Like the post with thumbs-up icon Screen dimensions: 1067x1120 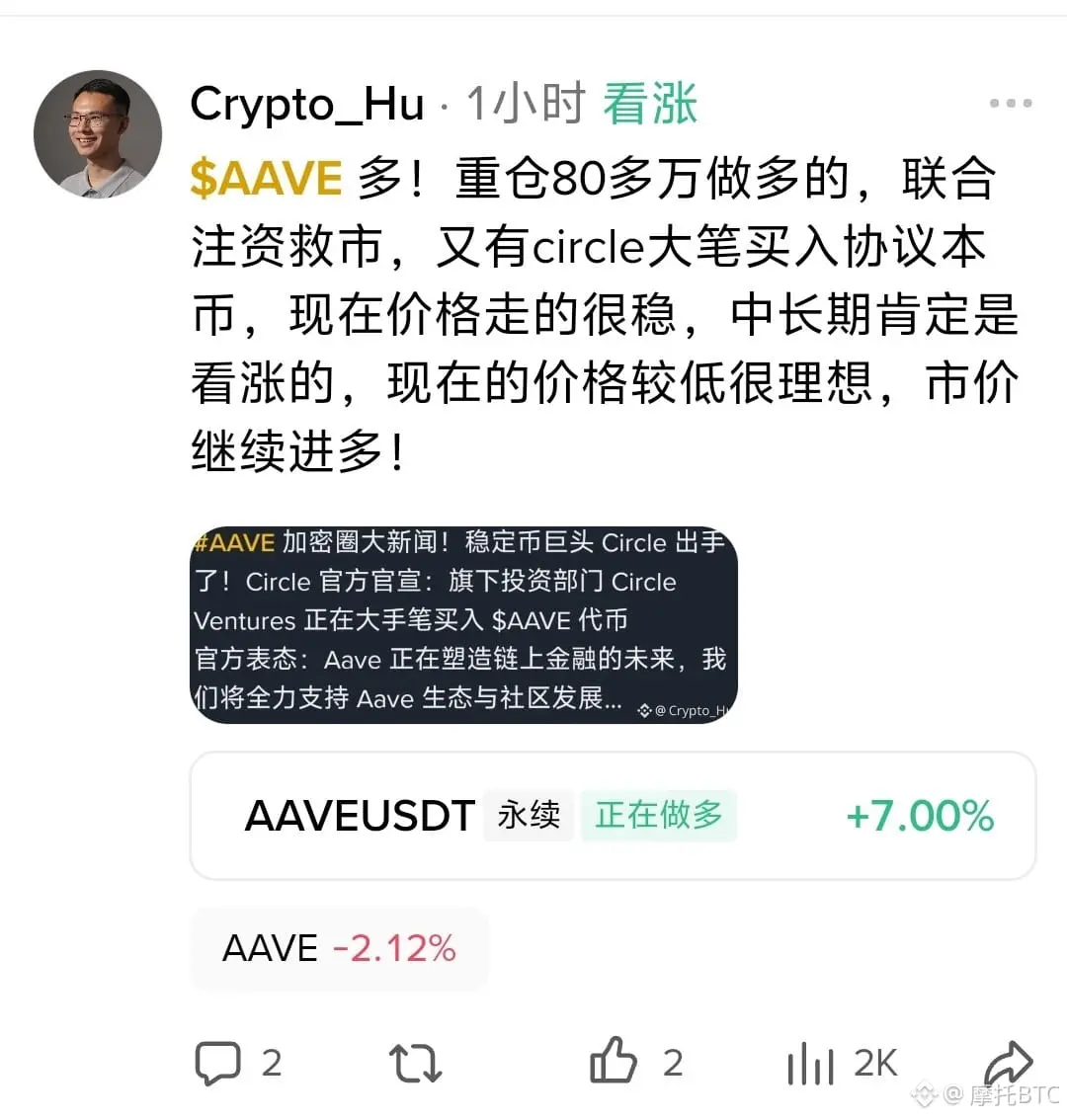click(614, 1060)
